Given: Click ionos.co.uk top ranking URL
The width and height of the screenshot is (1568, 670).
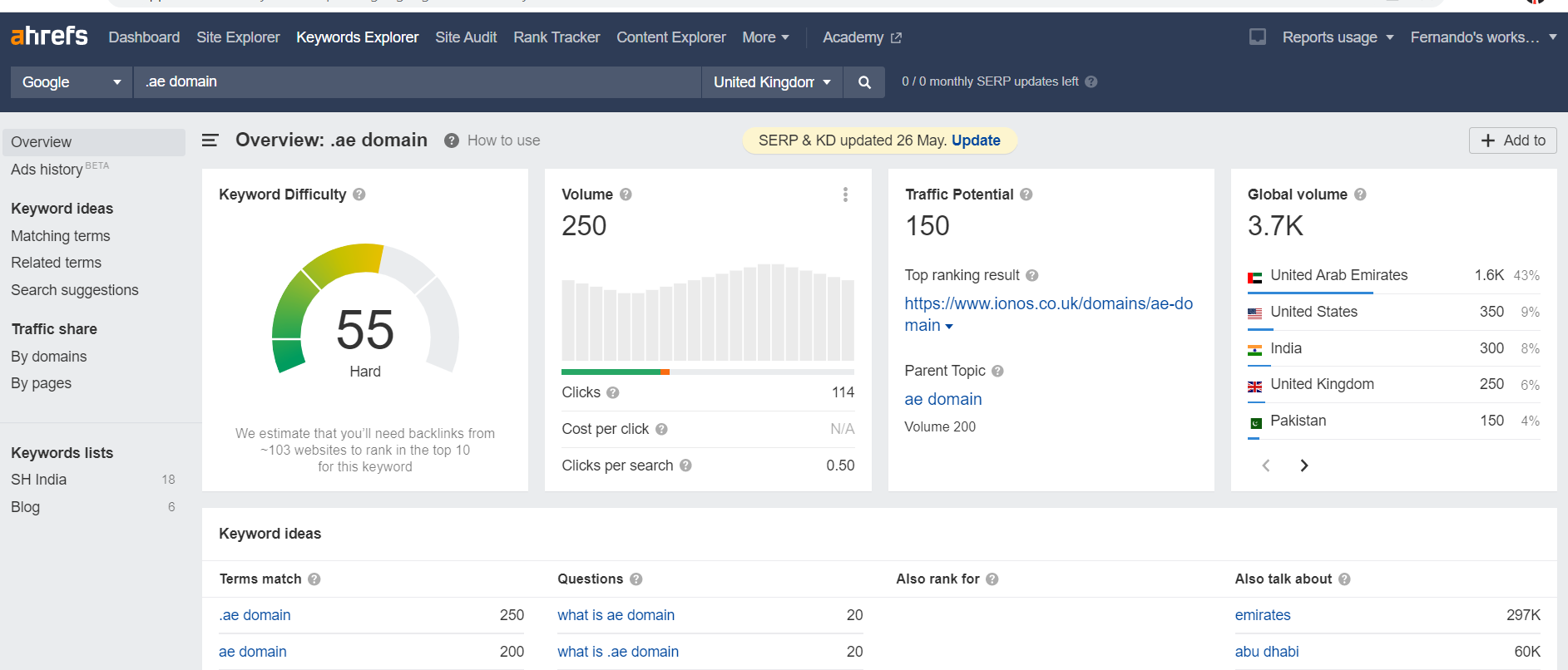Looking at the screenshot, I should (1048, 314).
